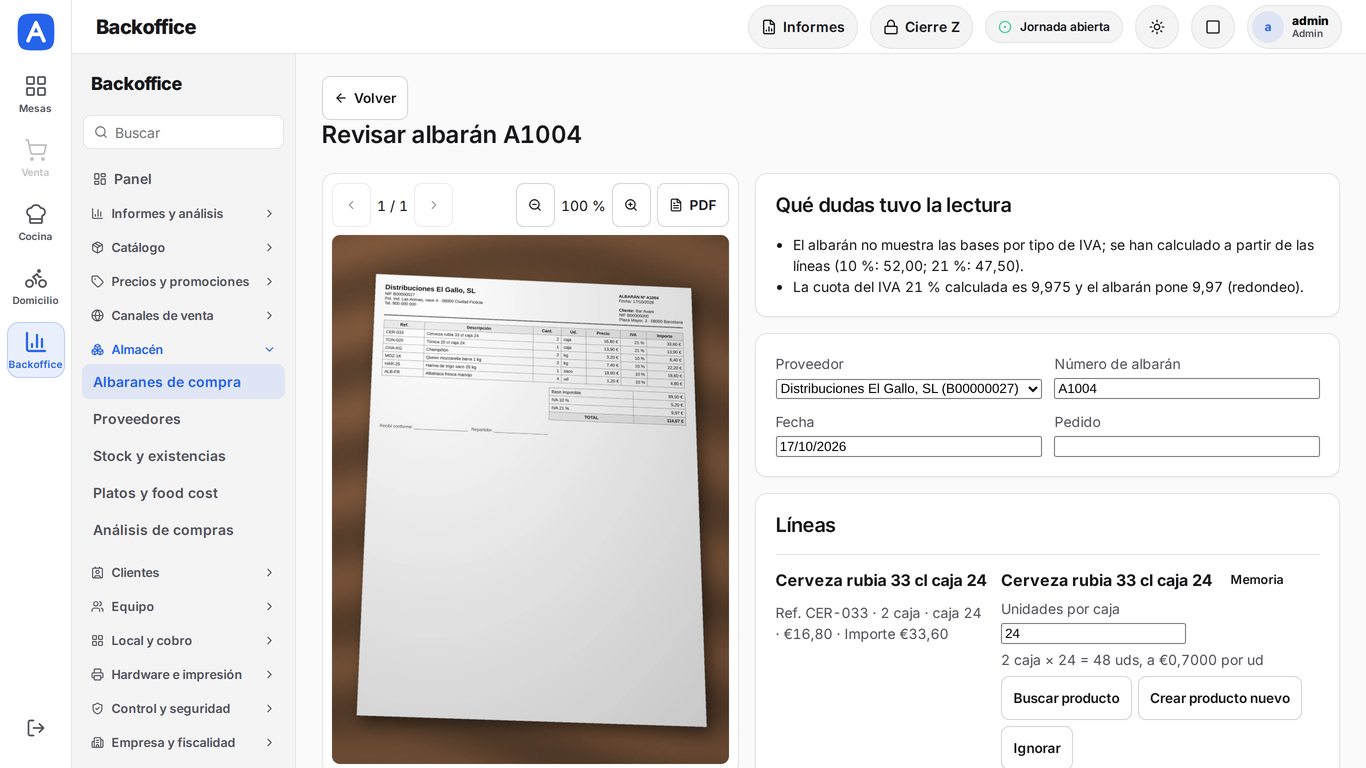
Task: Click the fullscreen square icon in header
Action: (x=1213, y=27)
